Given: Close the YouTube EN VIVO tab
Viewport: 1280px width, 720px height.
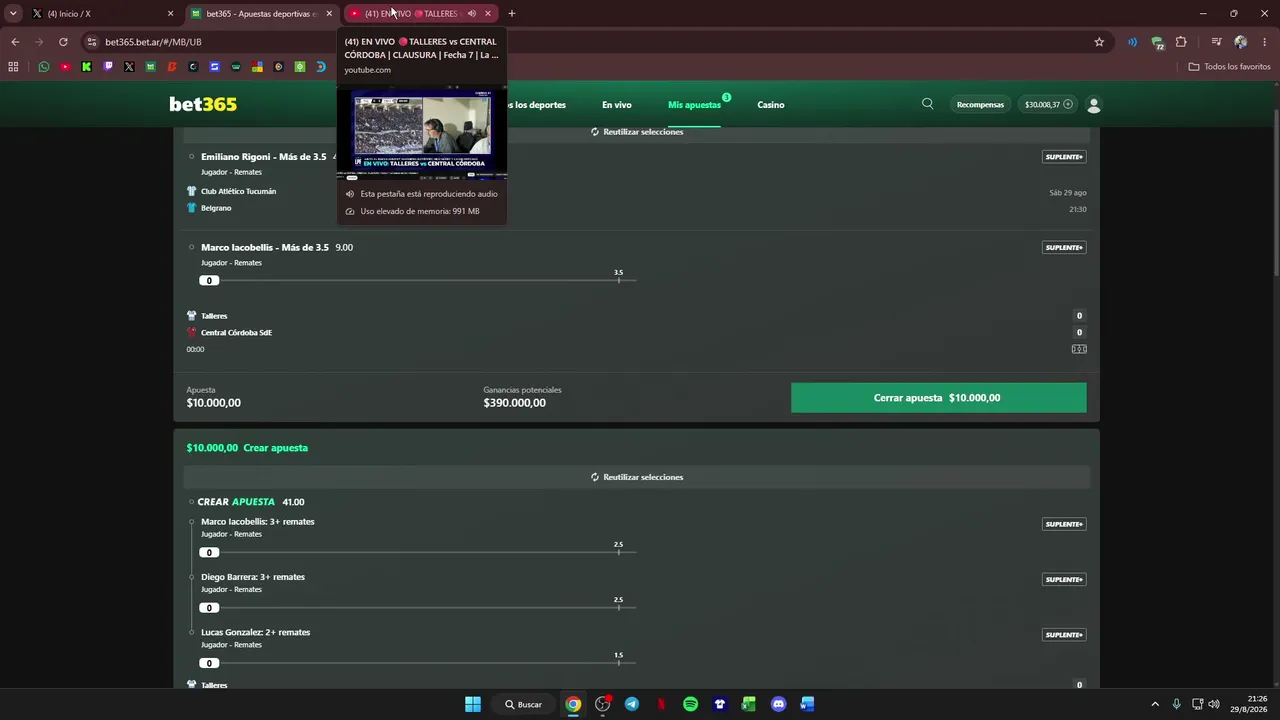Looking at the screenshot, I should 488,13.
